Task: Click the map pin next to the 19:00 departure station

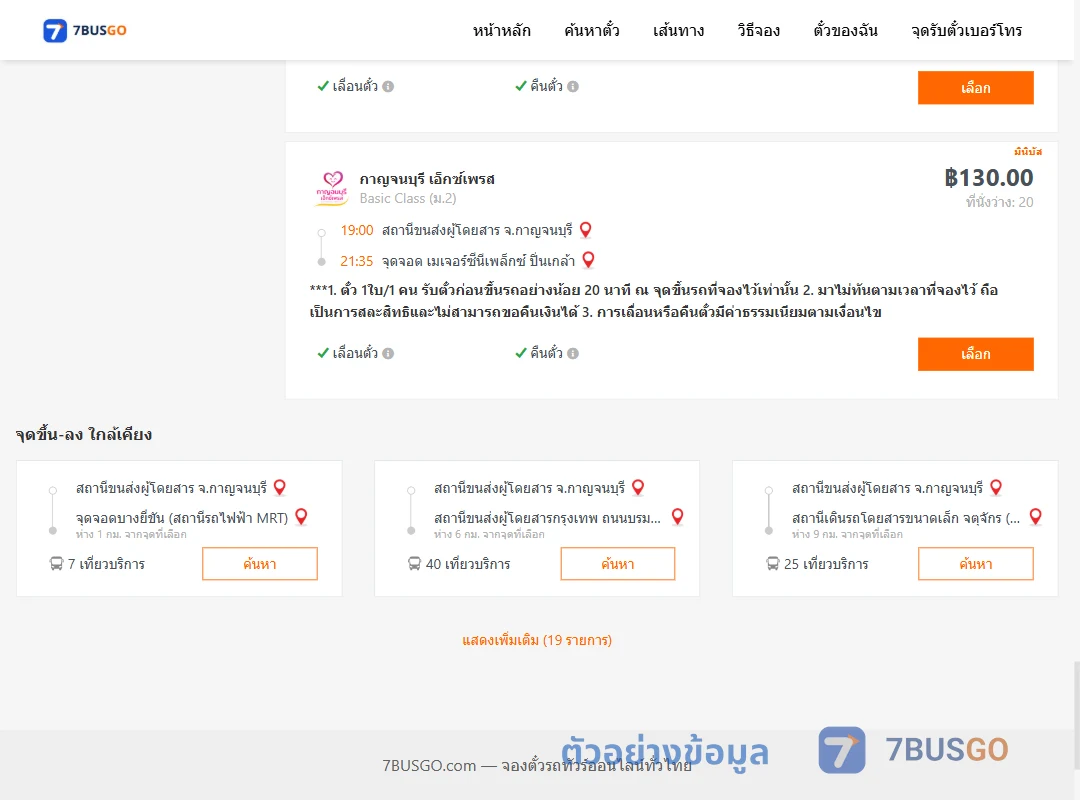Action: [585, 229]
